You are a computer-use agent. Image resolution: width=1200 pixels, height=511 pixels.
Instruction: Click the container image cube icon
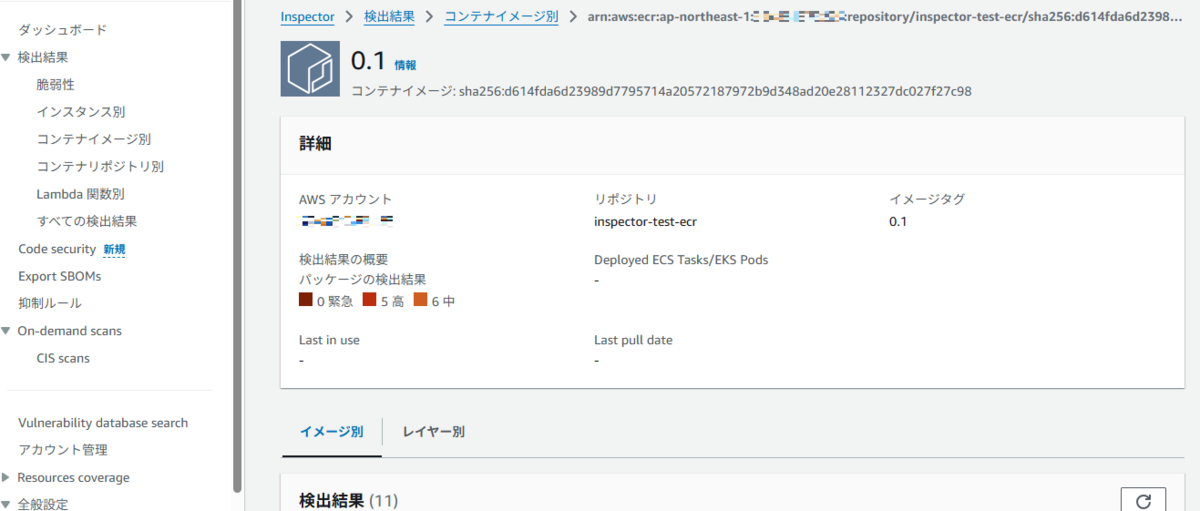[x=312, y=69]
